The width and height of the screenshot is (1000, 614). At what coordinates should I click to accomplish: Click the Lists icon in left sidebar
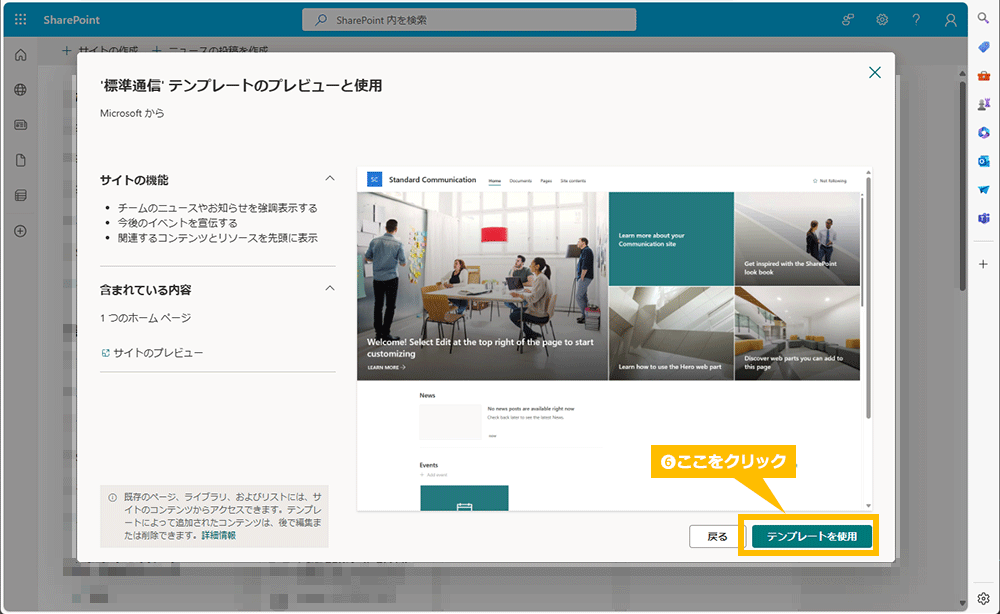click(x=19, y=194)
